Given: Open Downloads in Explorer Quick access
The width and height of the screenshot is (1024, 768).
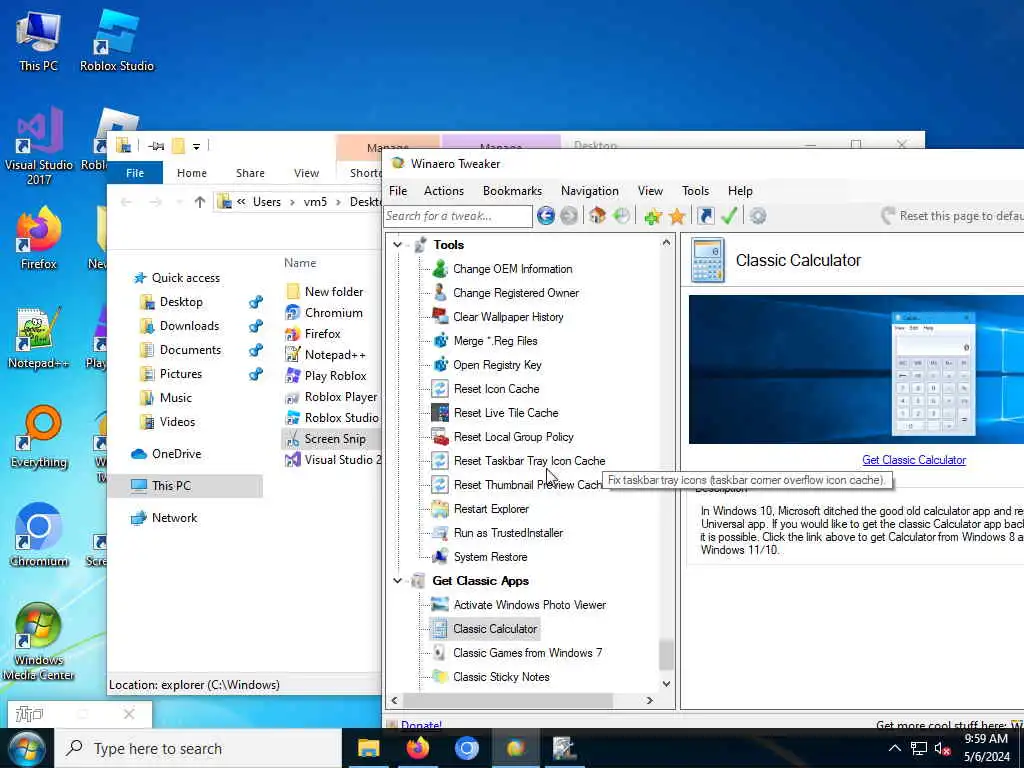Looking at the screenshot, I should (x=189, y=325).
